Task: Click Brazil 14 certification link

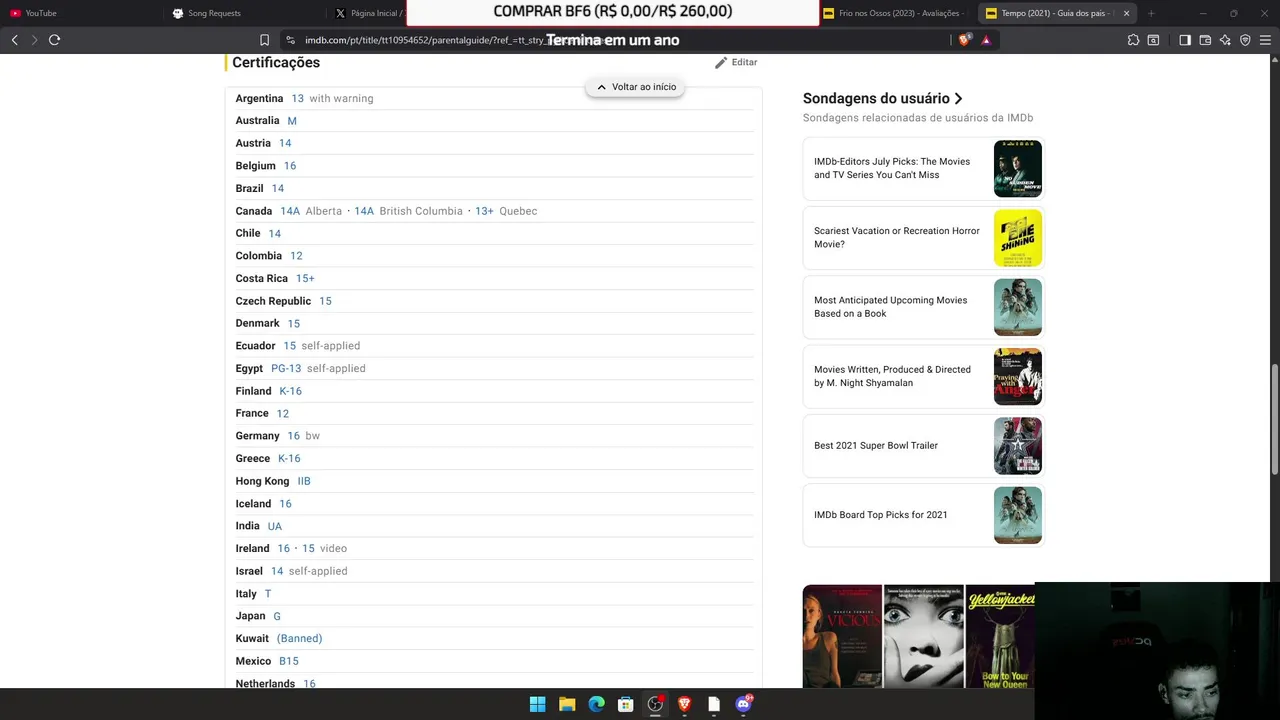Action: 278,188
